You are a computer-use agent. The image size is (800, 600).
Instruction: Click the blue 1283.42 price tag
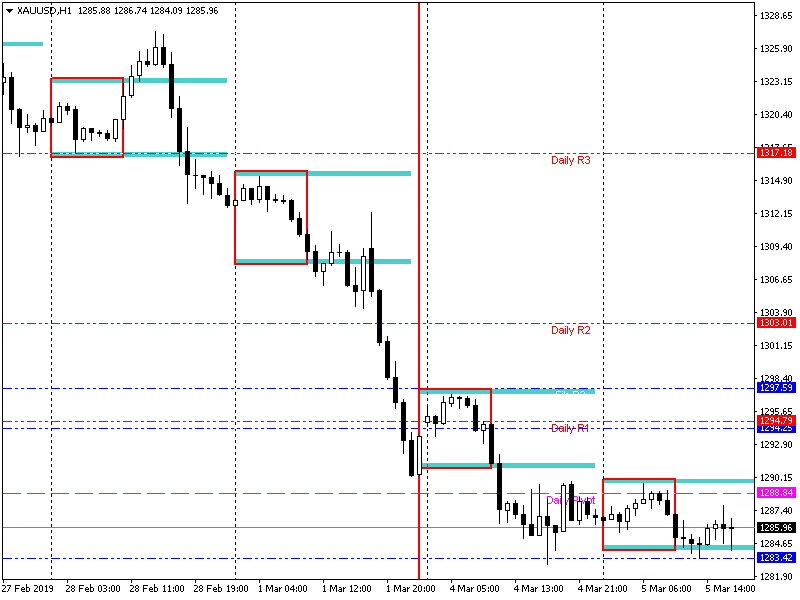[x=776, y=558]
